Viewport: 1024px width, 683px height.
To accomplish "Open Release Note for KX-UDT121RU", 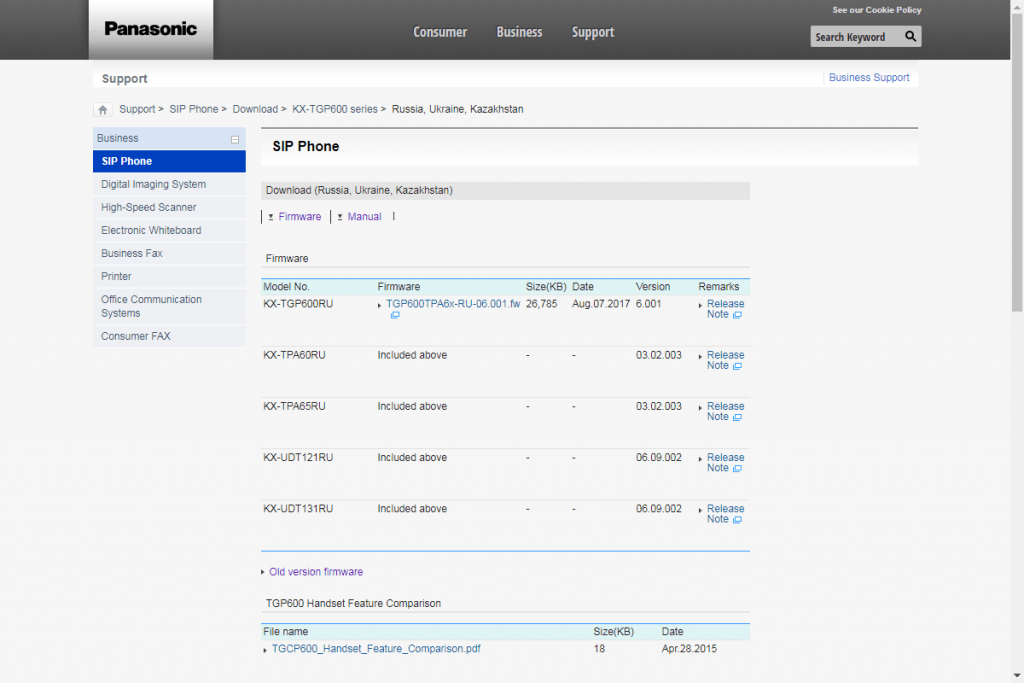I will coord(725,462).
